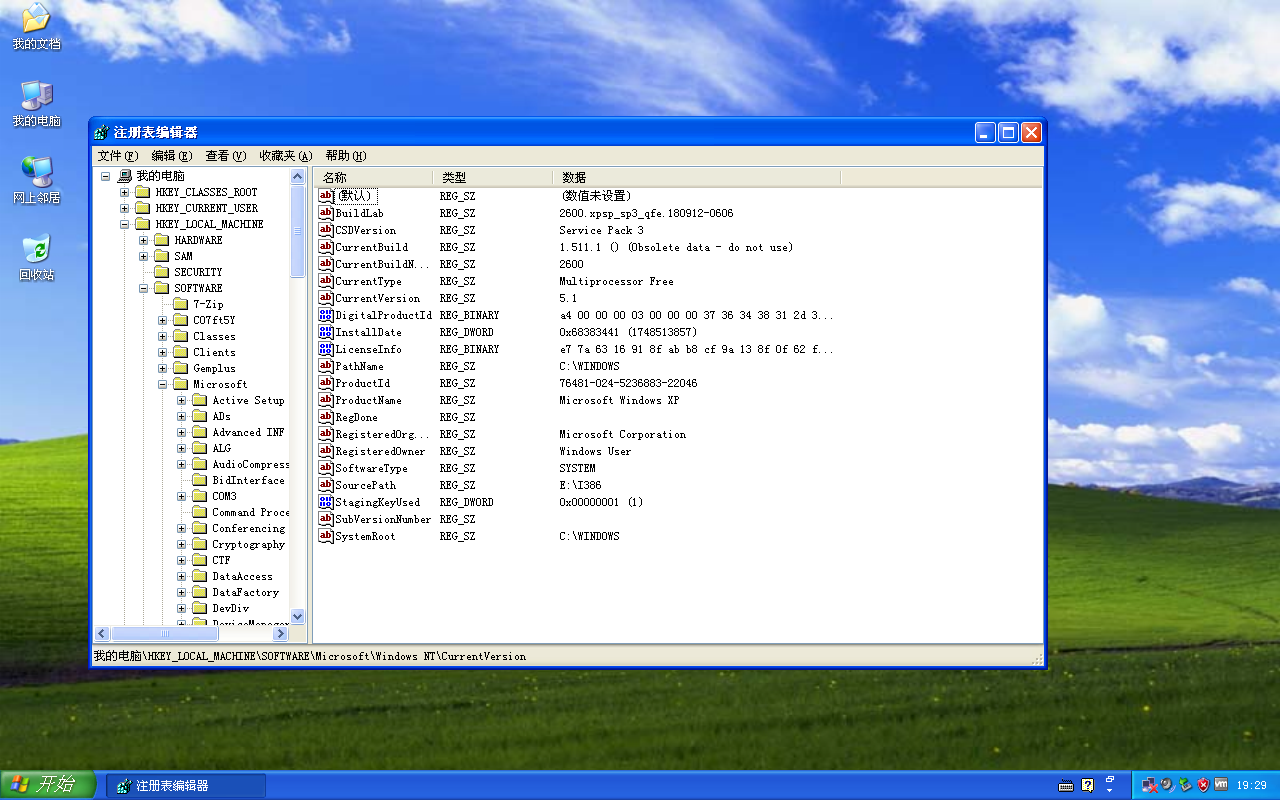Click the DigitalProductId binary value icon
This screenshot has width=1280, height=800.
point(326,315)
